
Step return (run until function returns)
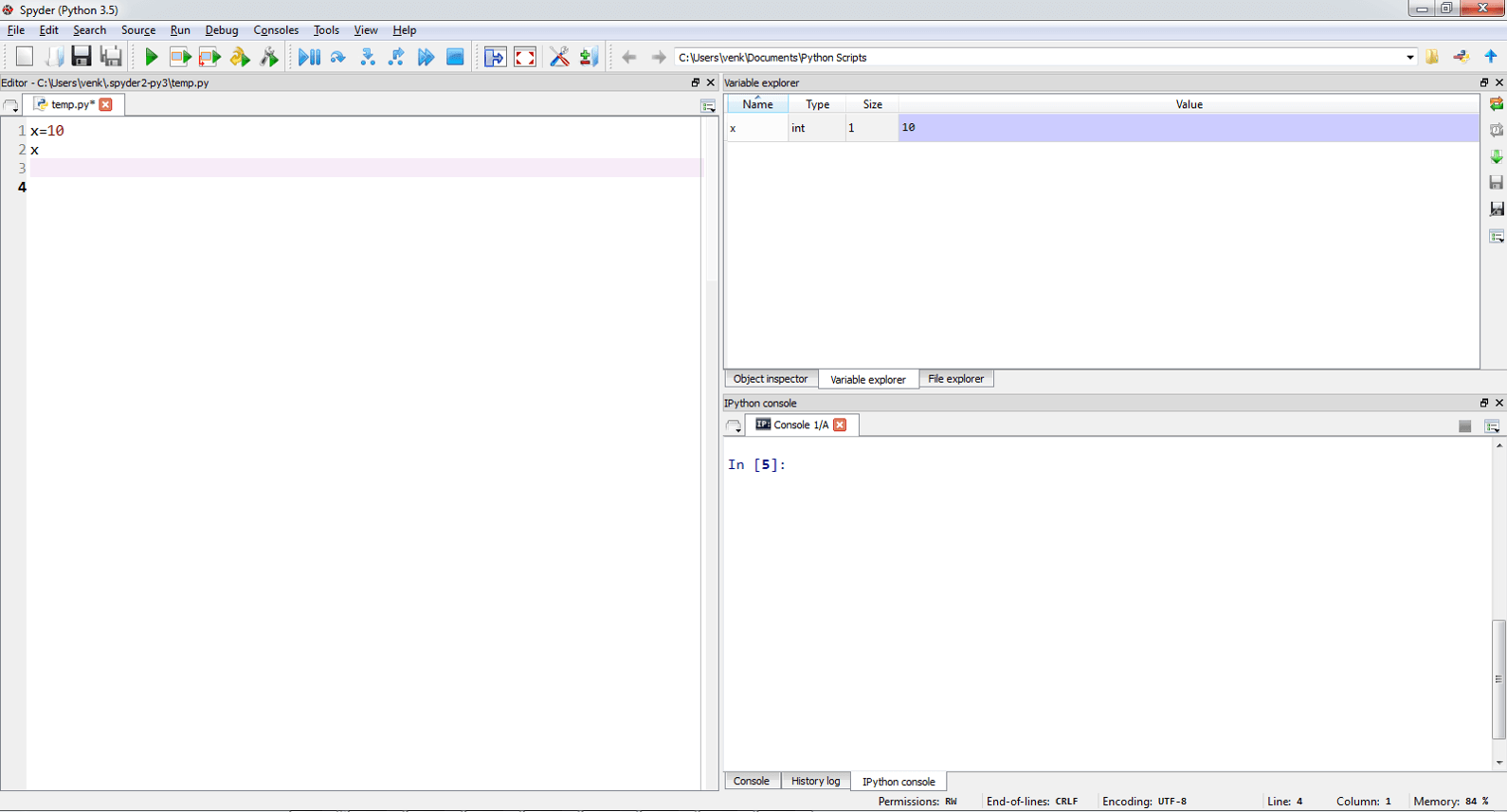[397, 57]
